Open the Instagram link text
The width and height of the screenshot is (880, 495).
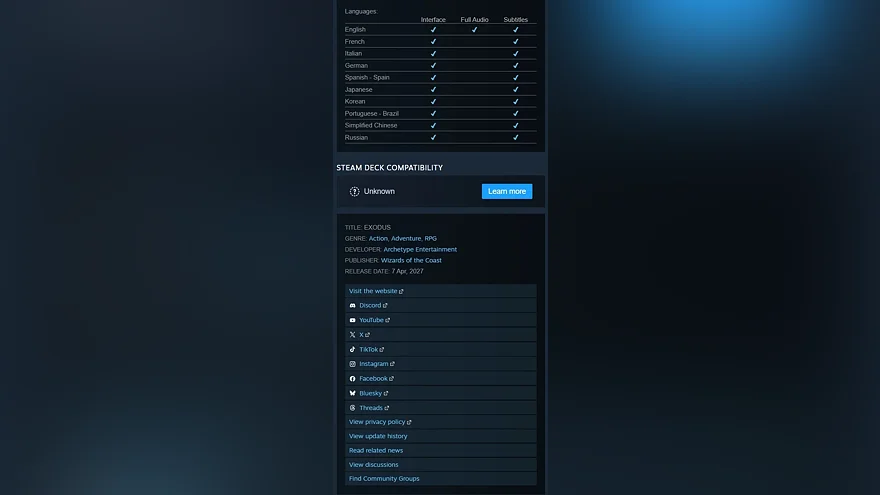373,364
